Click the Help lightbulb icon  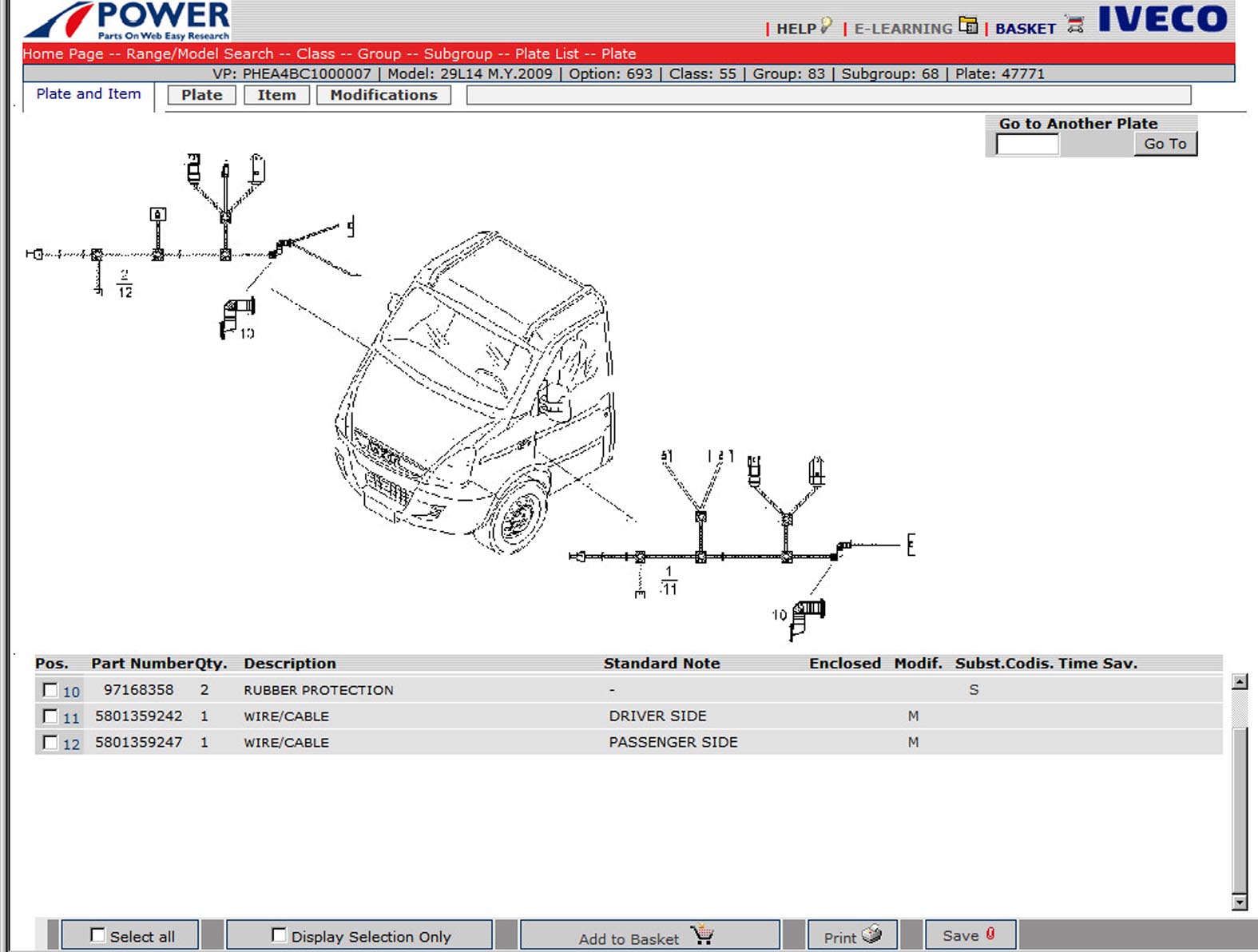tap(826, 26)
